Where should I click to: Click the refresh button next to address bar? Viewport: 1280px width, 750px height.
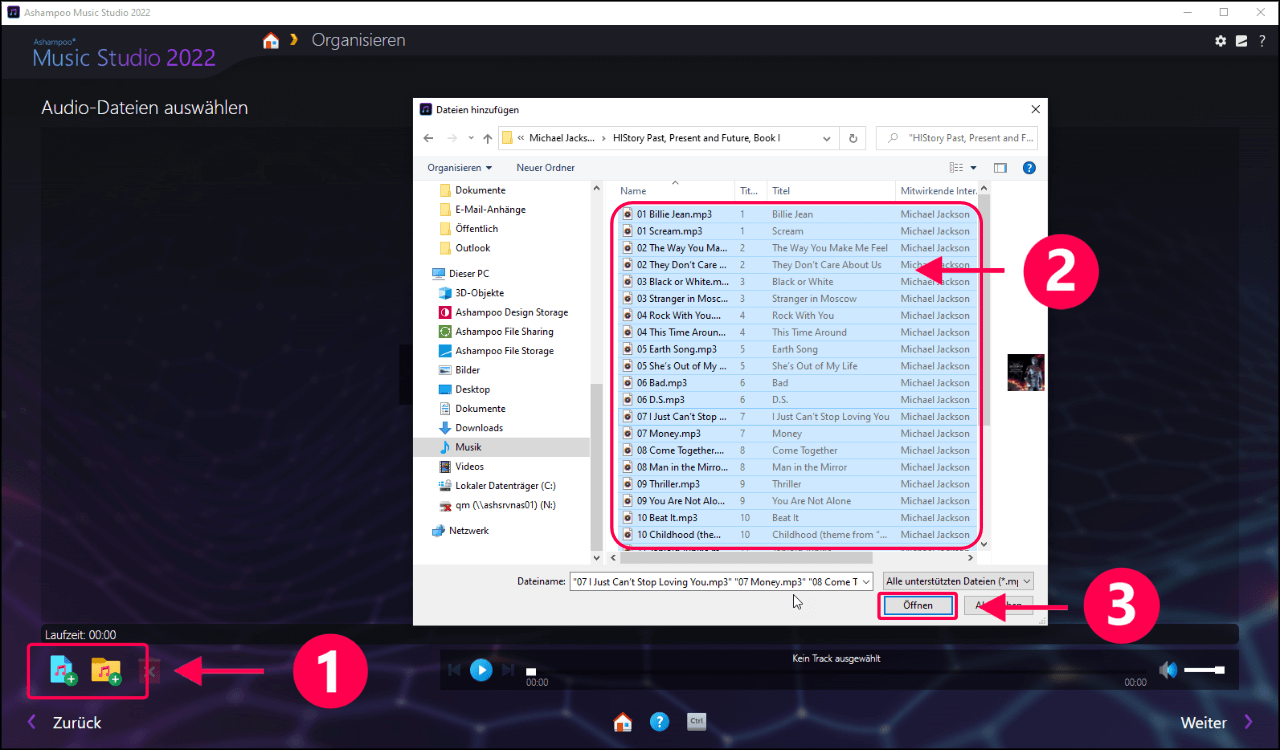[853, 138]
